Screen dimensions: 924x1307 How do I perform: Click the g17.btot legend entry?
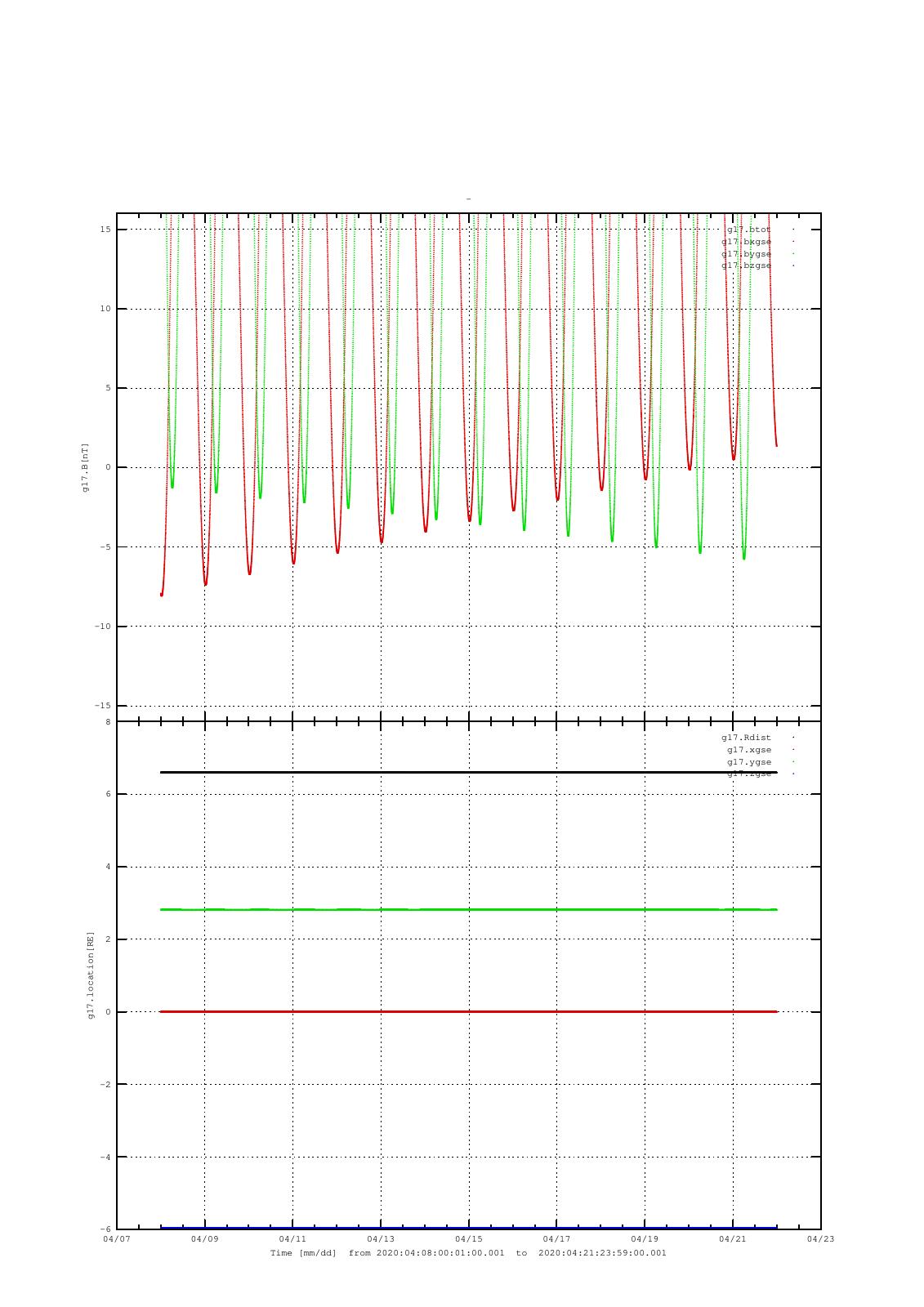(x=749, y=230)
